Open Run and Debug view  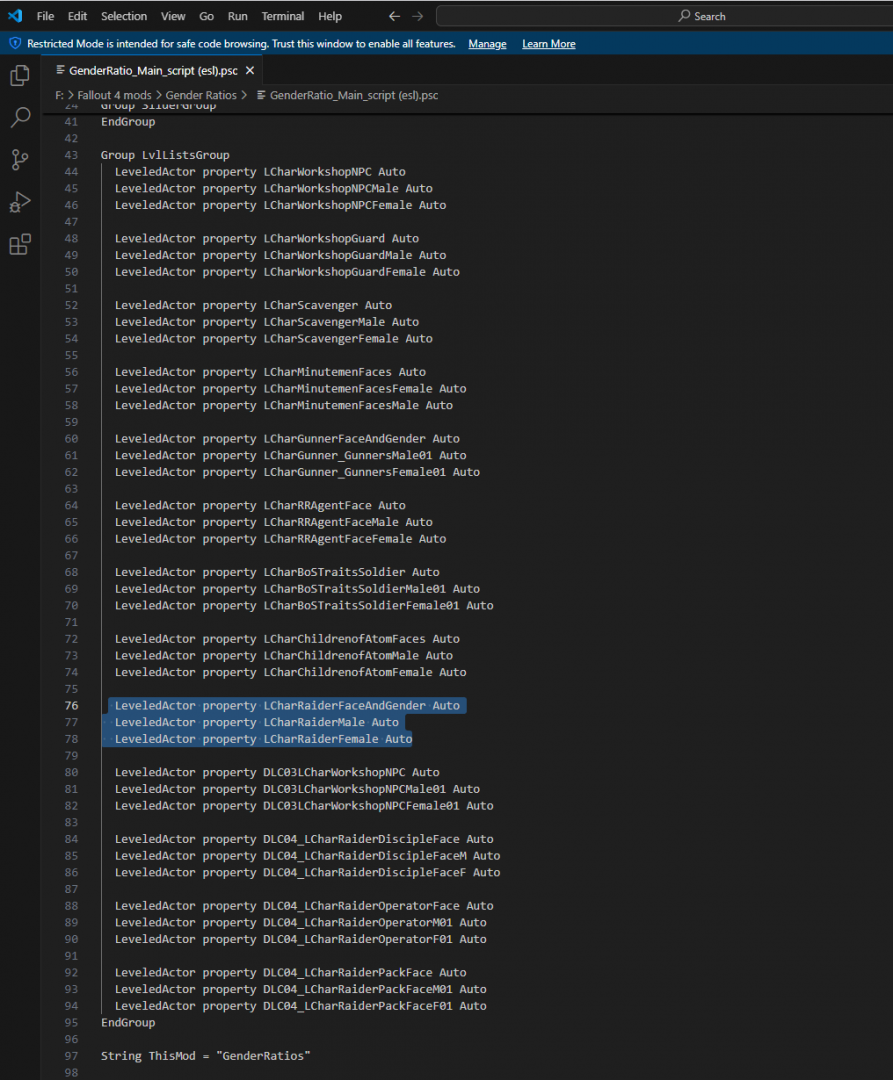coord(20,202)
